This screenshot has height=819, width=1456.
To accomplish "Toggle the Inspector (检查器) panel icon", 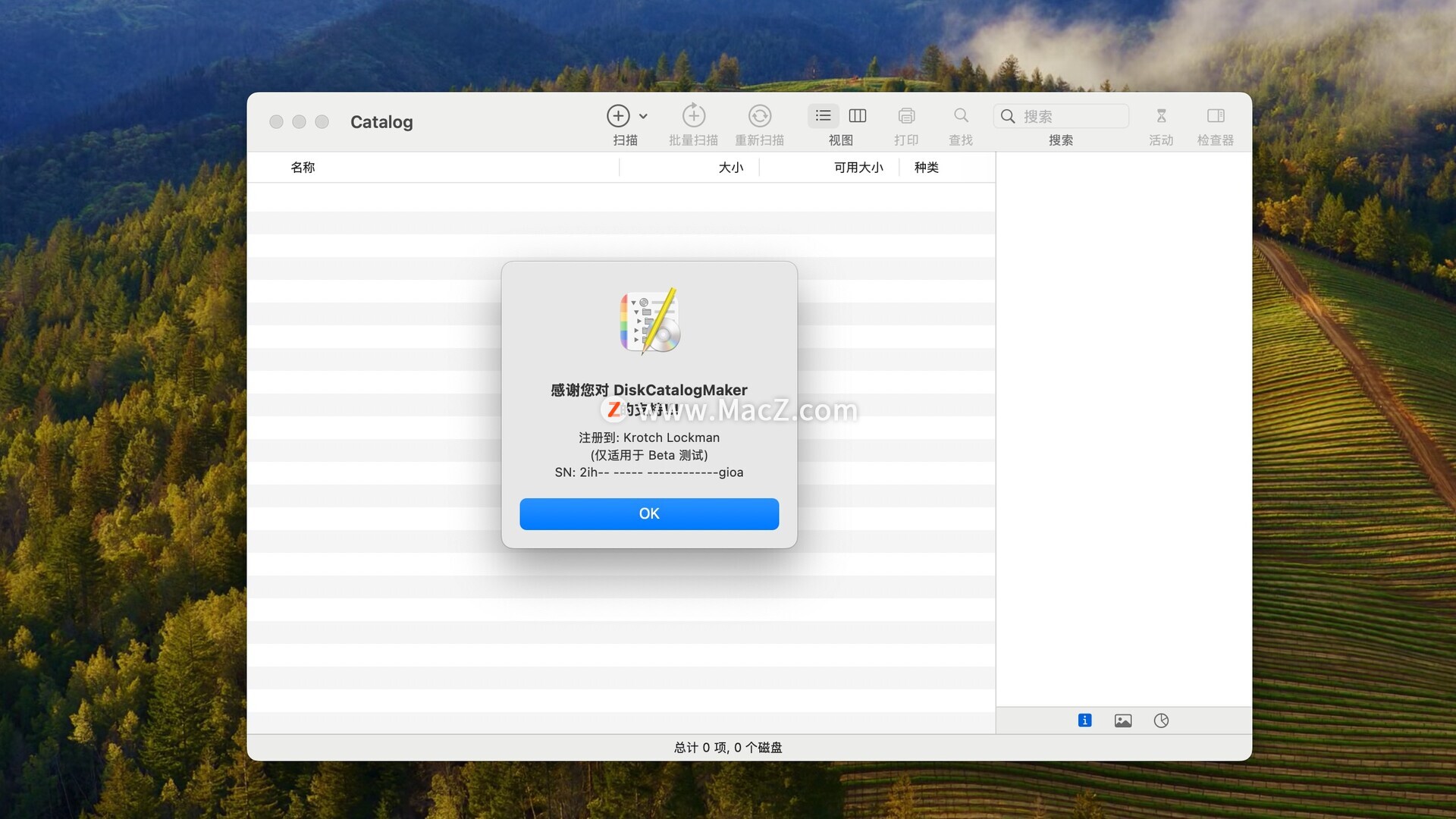I will click(1216, 115).
